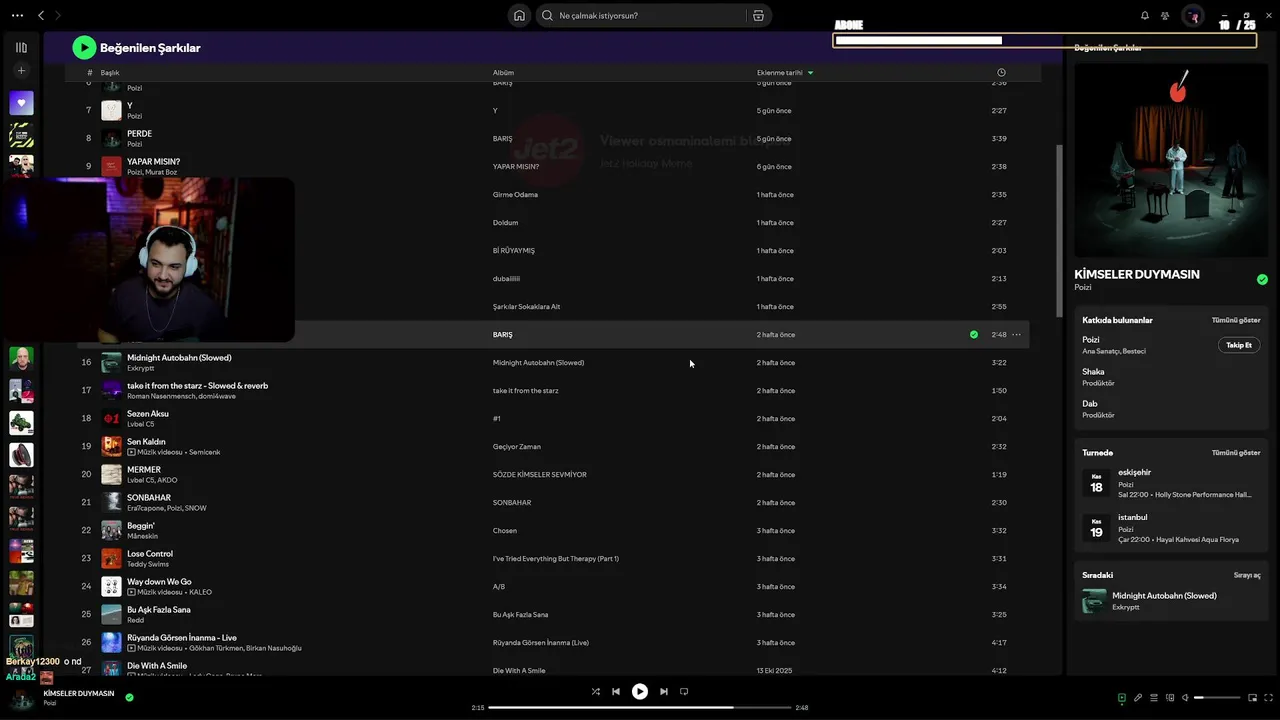Toggle saved checkmark on highlighted BARIŞ row
1280x720 pixels.
pyautogui.click(x=974, y=335)
